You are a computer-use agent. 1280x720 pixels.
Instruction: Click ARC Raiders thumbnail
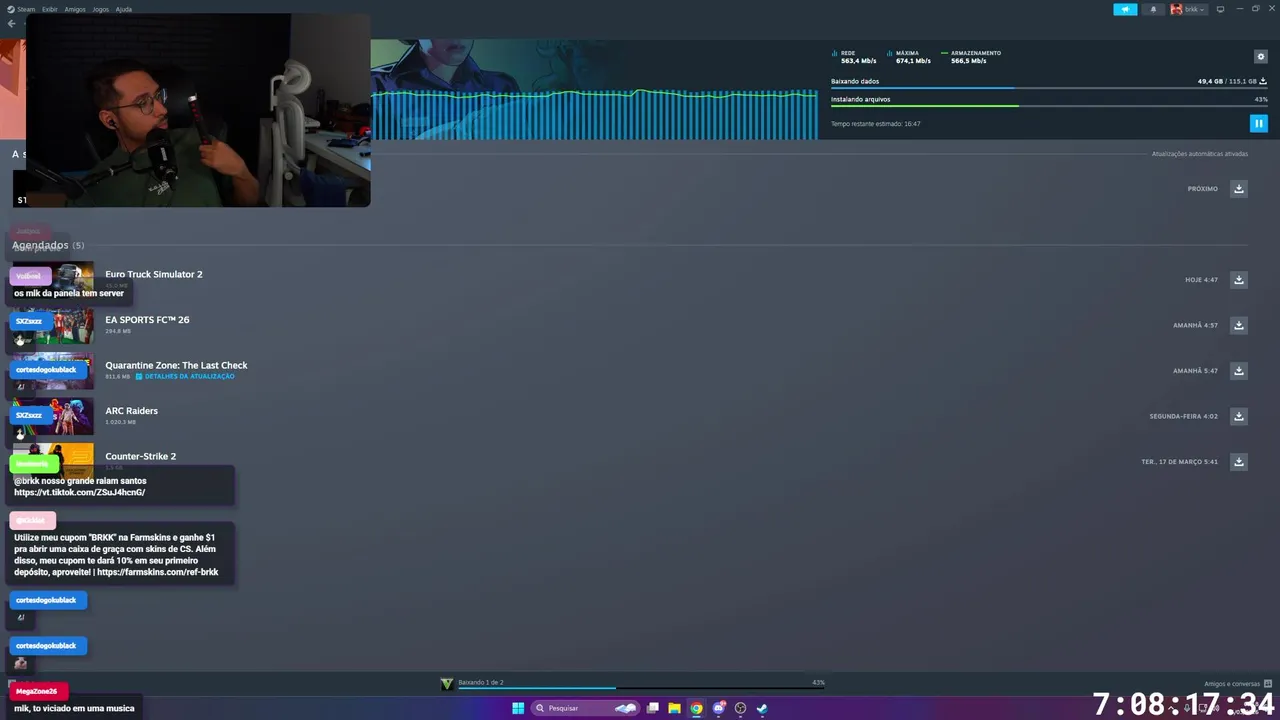coord(53,417)
